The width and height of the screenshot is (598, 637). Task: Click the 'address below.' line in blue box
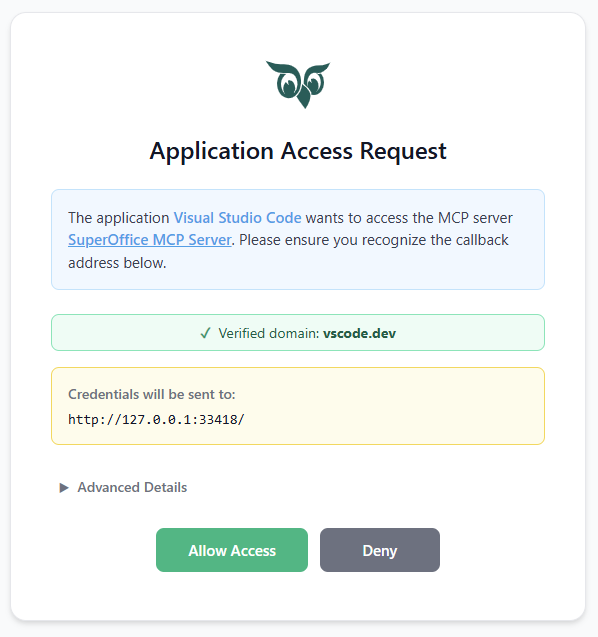[x=117, y=263]
